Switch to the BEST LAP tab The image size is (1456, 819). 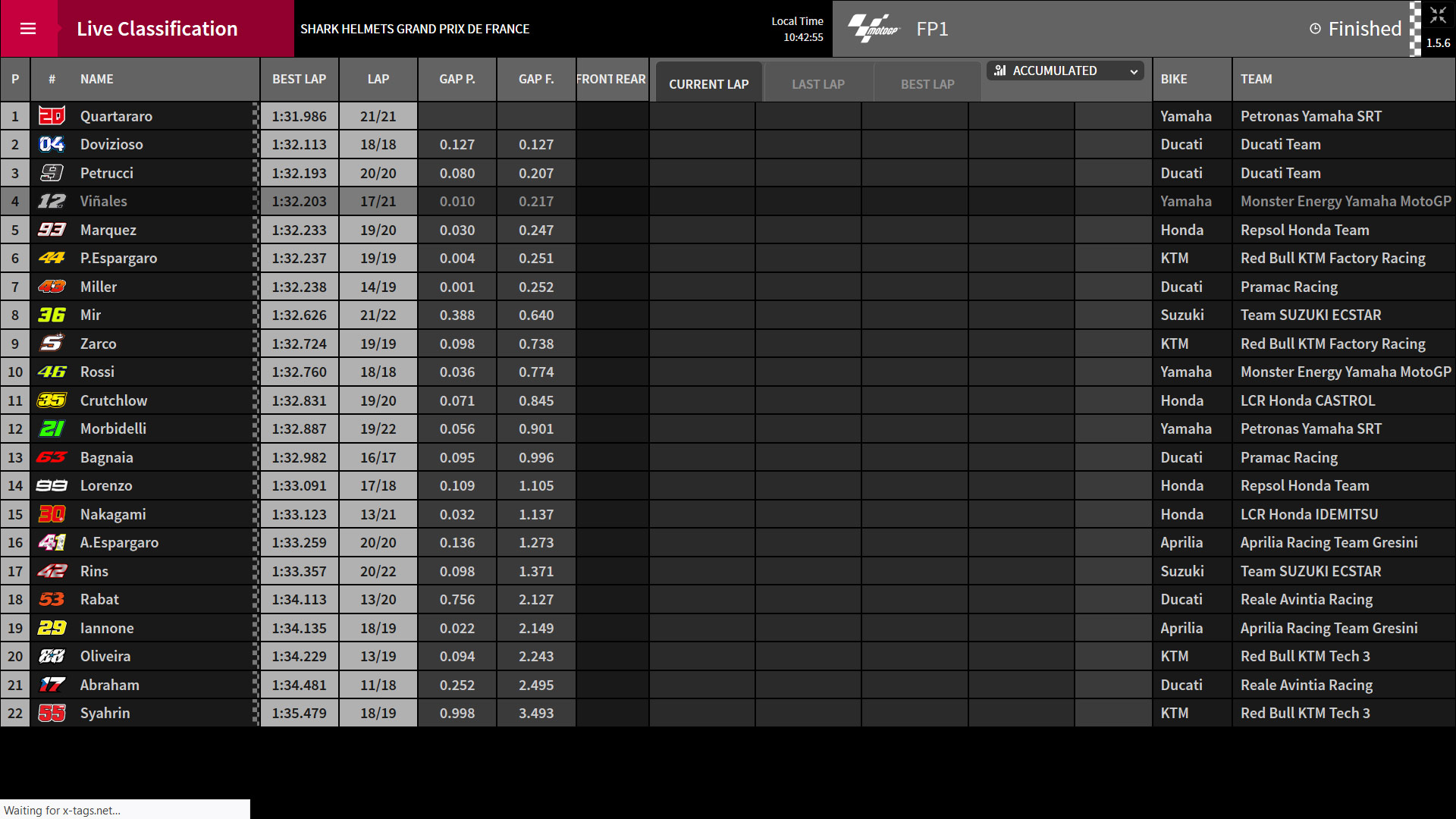click(x=927, y=83)
